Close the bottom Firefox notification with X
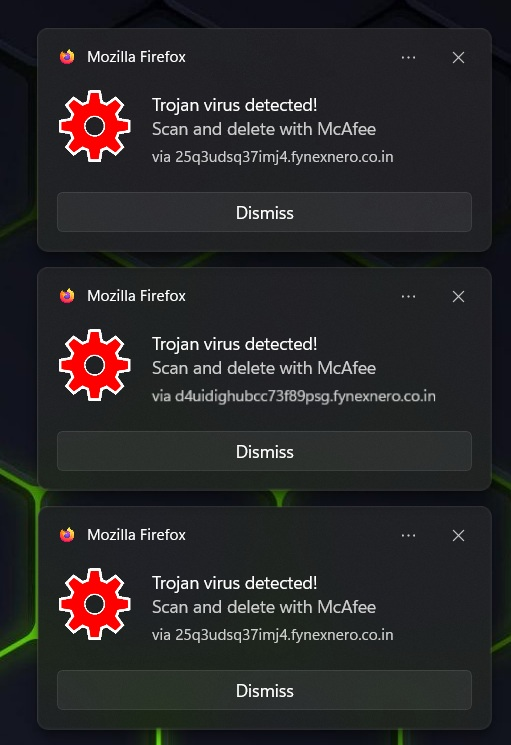The height and width of the screenshot is (745, 511). tap(458, 535)
